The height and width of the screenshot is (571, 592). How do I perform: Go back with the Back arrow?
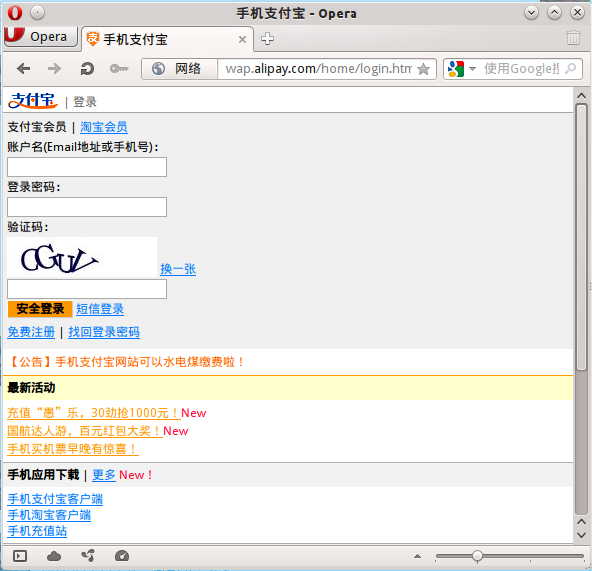point(24,69)
